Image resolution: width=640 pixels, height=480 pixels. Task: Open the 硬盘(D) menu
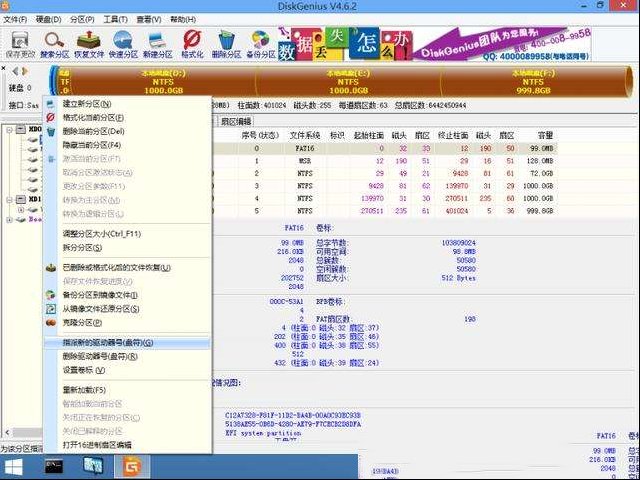click(49, 19)
